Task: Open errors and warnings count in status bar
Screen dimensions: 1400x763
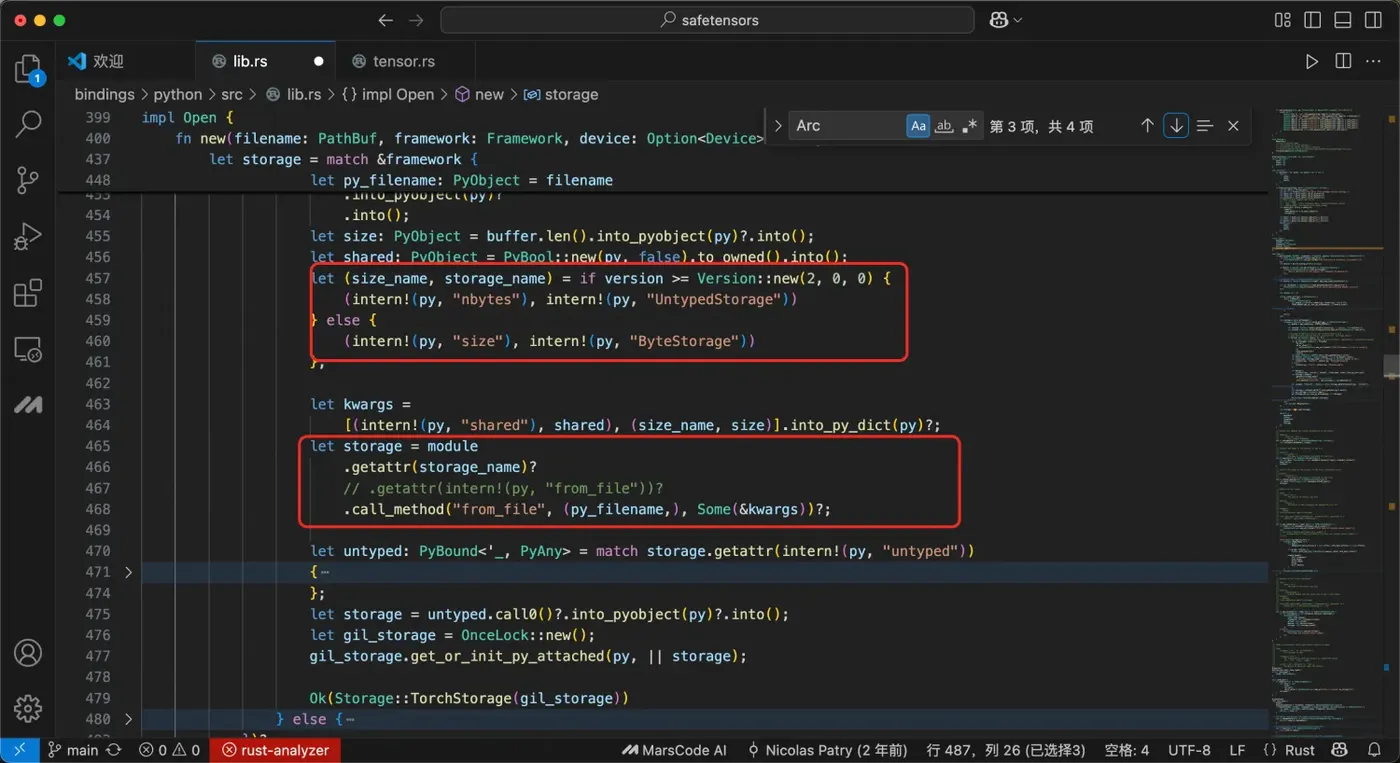Action: pos(170,750)
